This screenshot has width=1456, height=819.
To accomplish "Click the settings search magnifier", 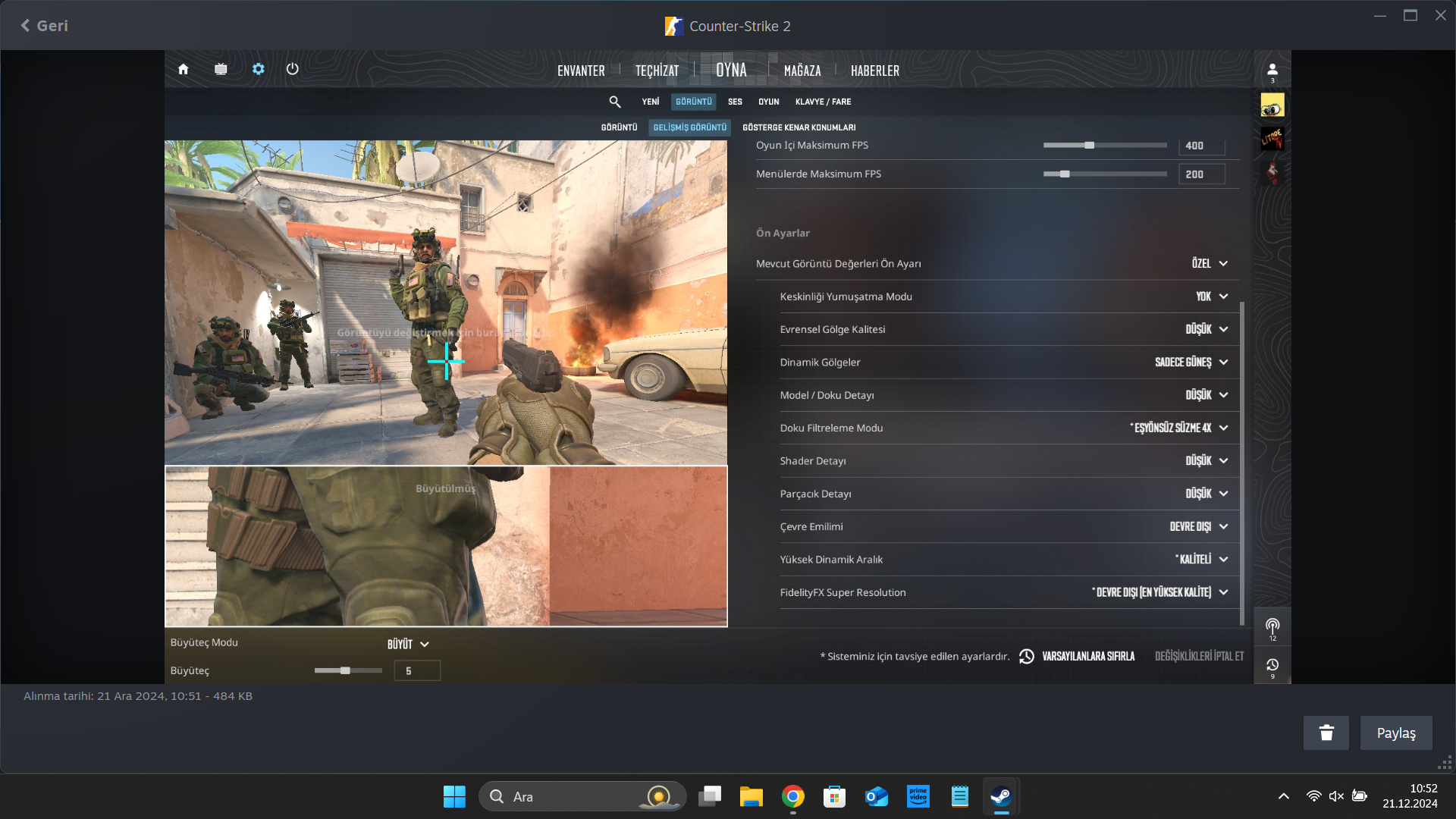I will (x=615, y=102).
